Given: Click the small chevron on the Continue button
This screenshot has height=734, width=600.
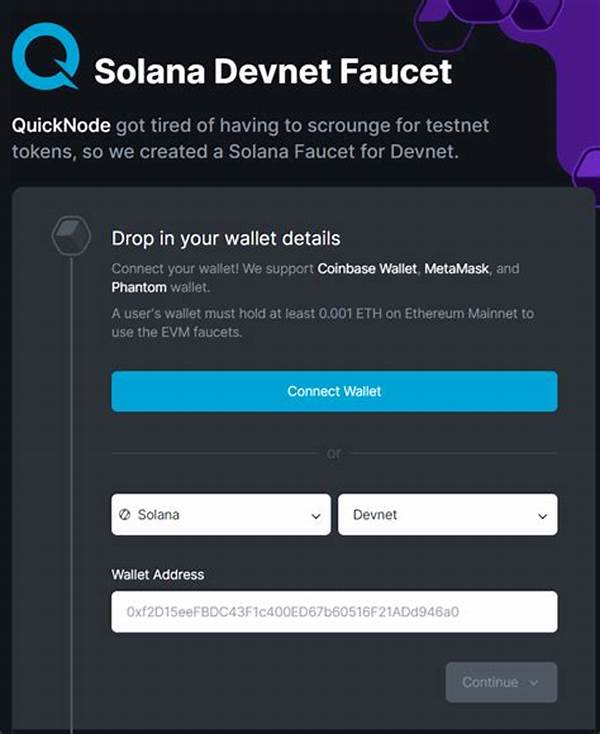Looking at the screenshot, I should (533, 682).
